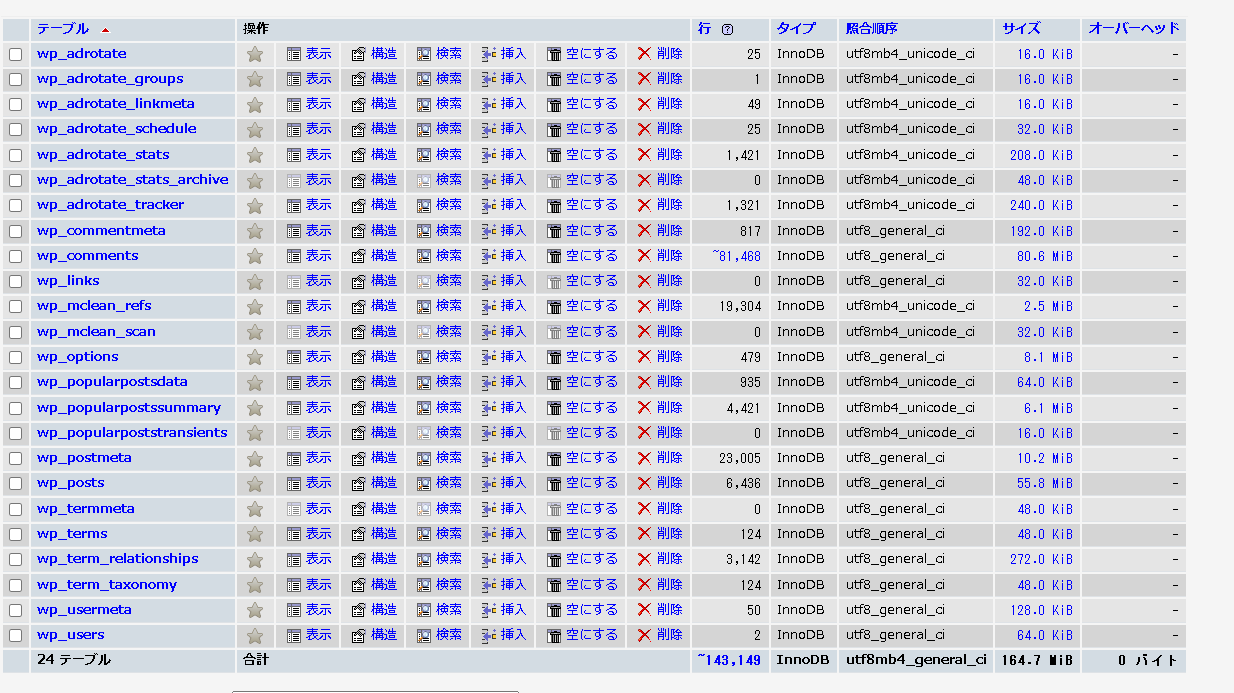Open 検索 icon on wp_terms row
Screen dimensions: 1234x693
(x=424, y=534)
